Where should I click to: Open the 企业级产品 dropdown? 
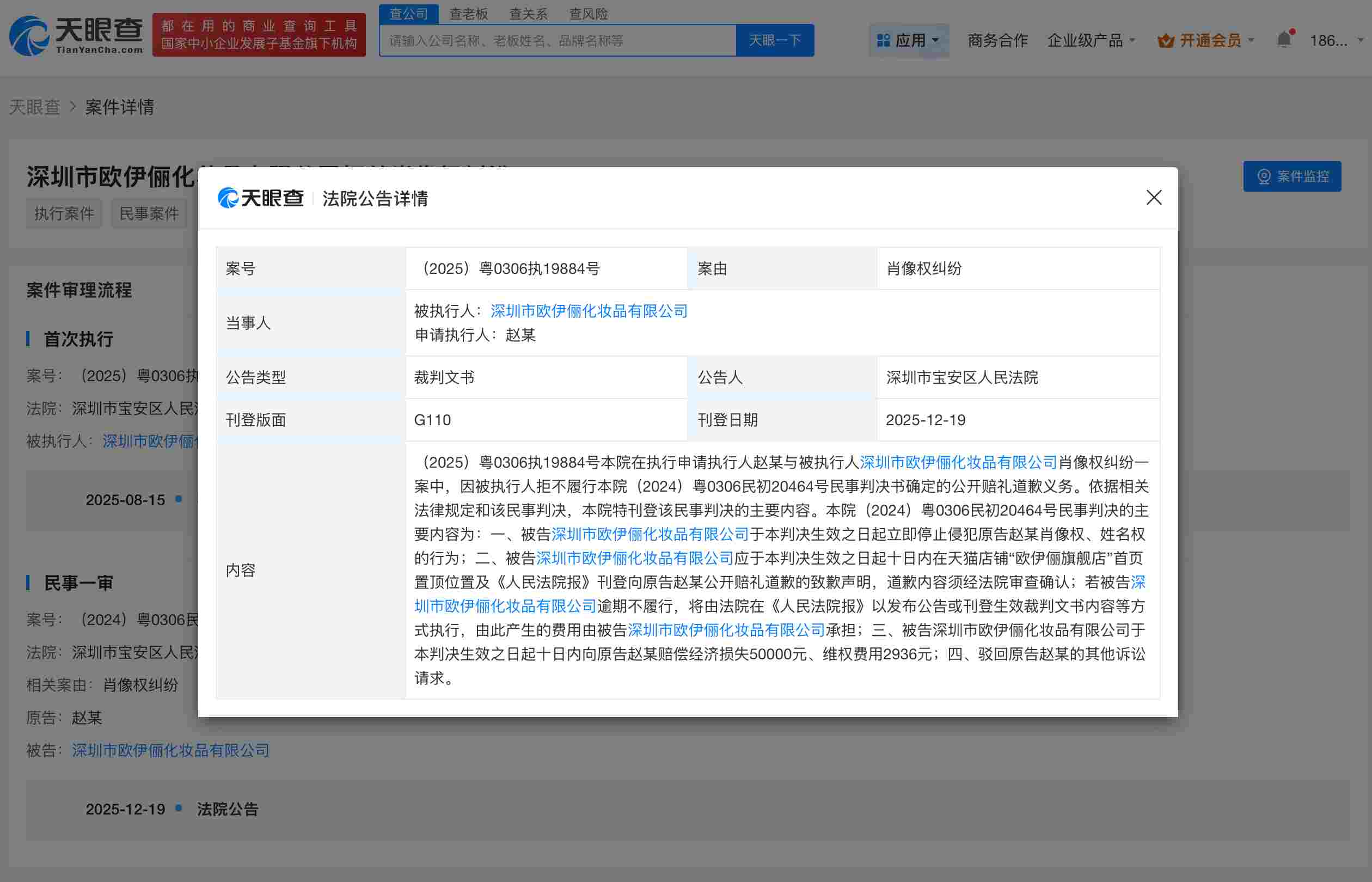point(1092,40)
